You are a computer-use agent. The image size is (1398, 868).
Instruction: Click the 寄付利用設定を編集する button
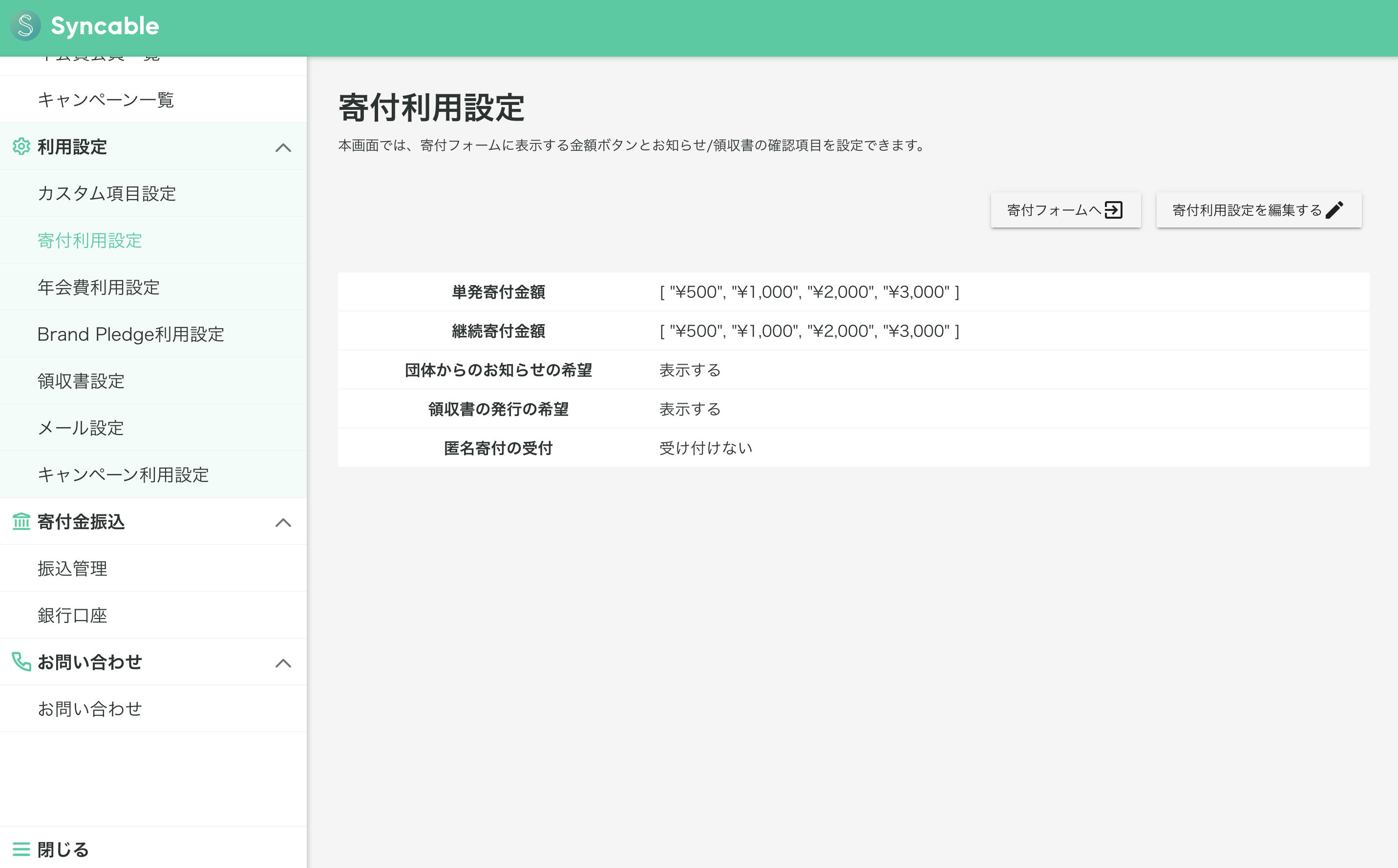[x=1258, y=210]
